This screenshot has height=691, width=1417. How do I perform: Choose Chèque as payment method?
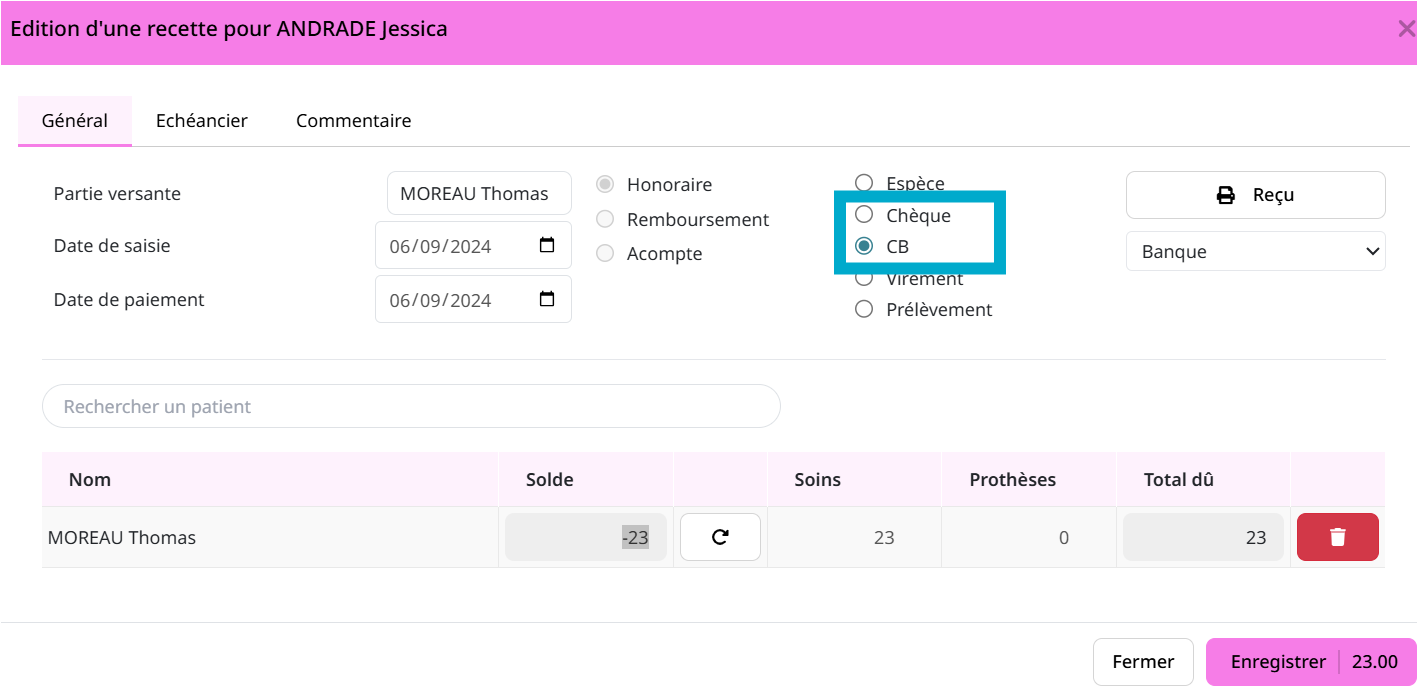click(x=864, y=215)
